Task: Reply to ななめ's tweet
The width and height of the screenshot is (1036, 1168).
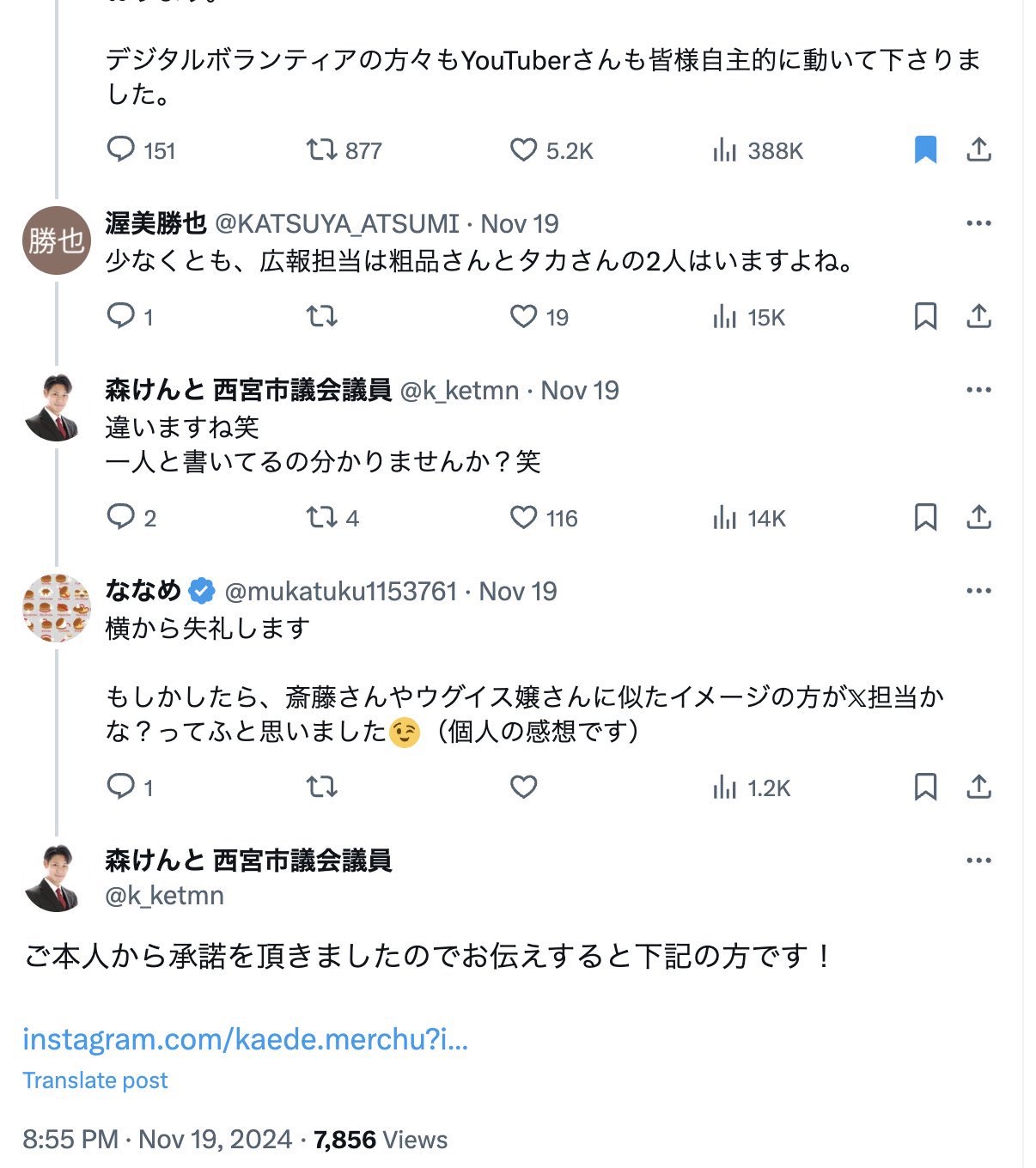Action: click(x=120, y=787)
